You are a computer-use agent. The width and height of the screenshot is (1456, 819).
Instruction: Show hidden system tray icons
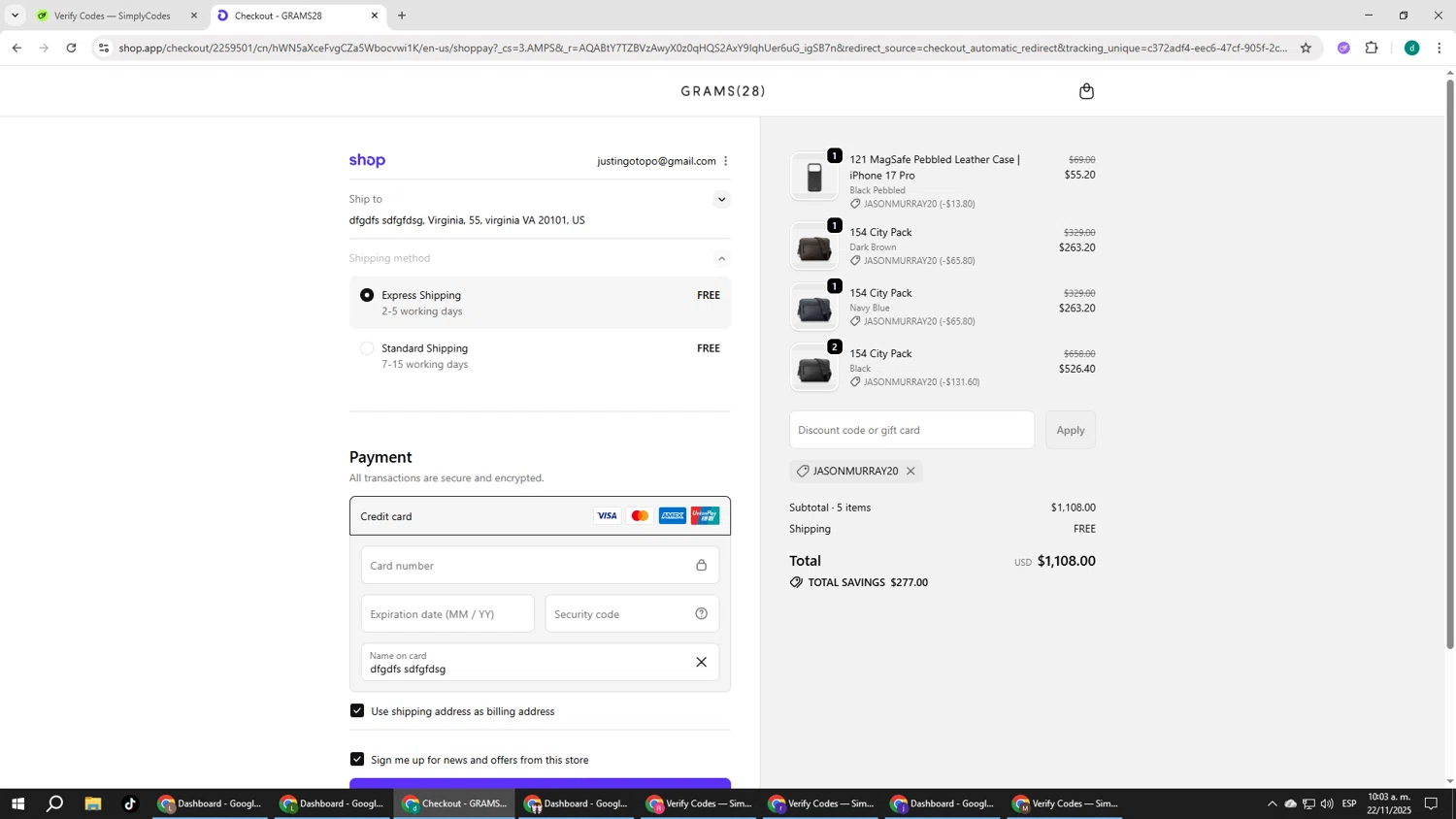click(1272, 803)
